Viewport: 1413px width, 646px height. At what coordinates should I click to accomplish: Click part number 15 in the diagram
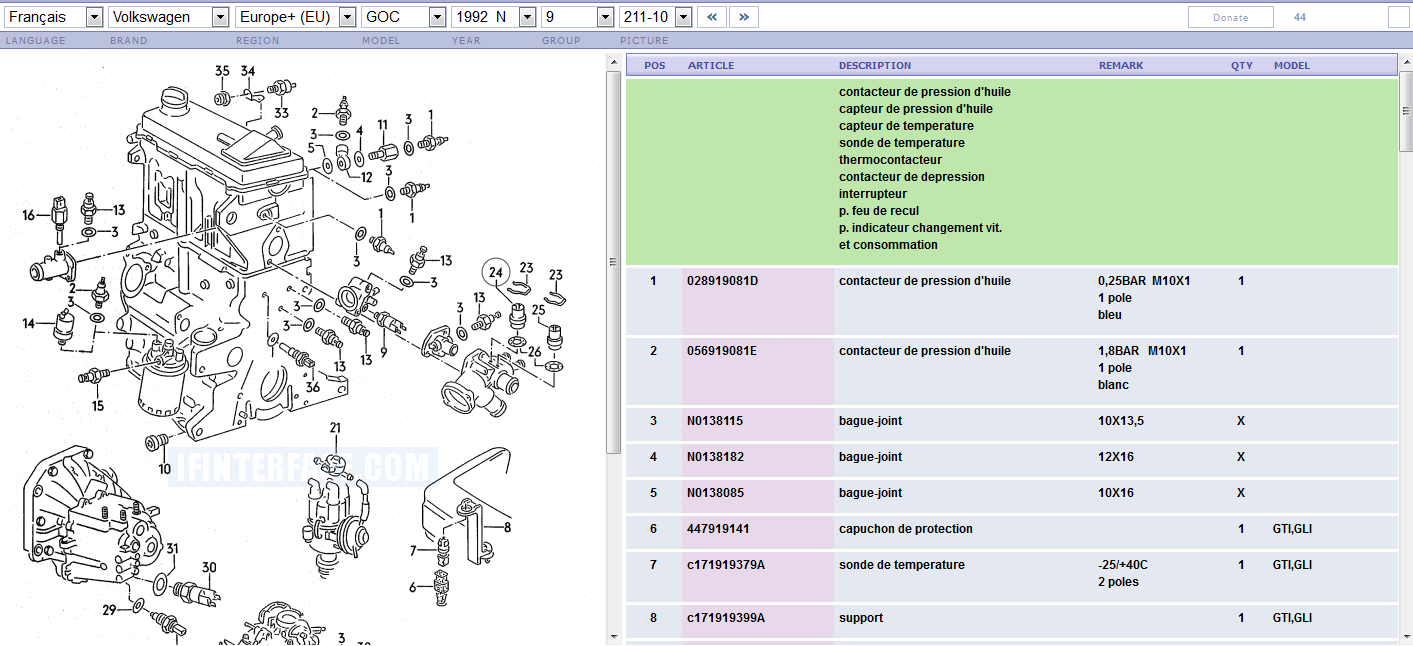pos(98,406)
